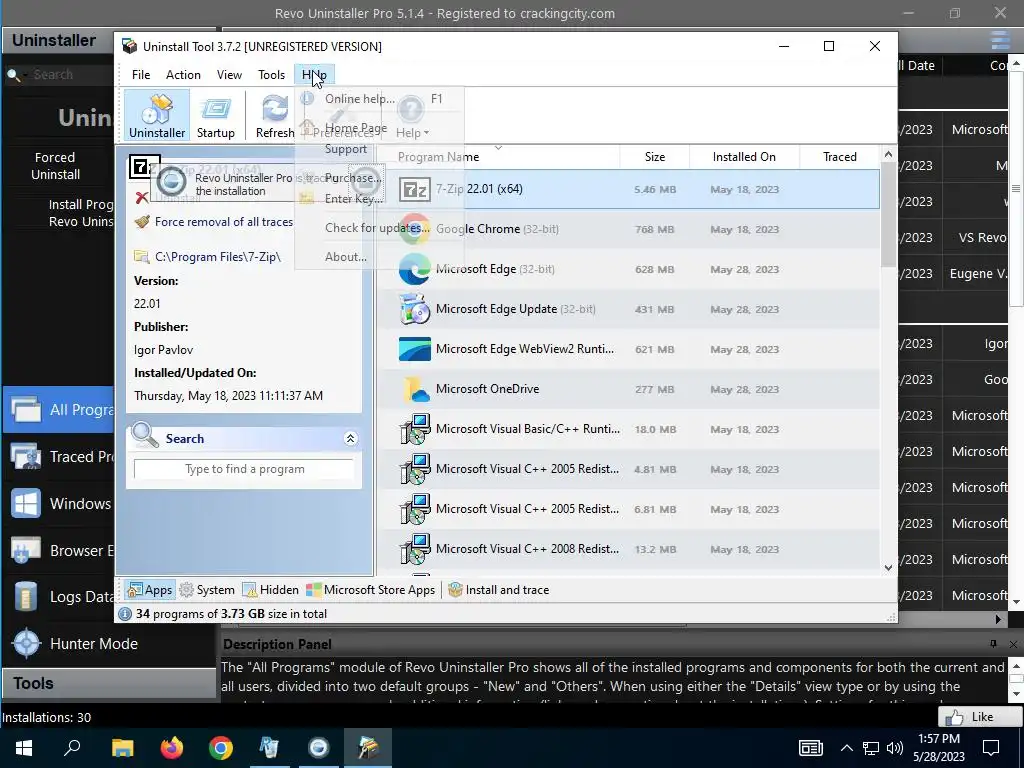Click Forced Uninstall in Revo window

56,166
